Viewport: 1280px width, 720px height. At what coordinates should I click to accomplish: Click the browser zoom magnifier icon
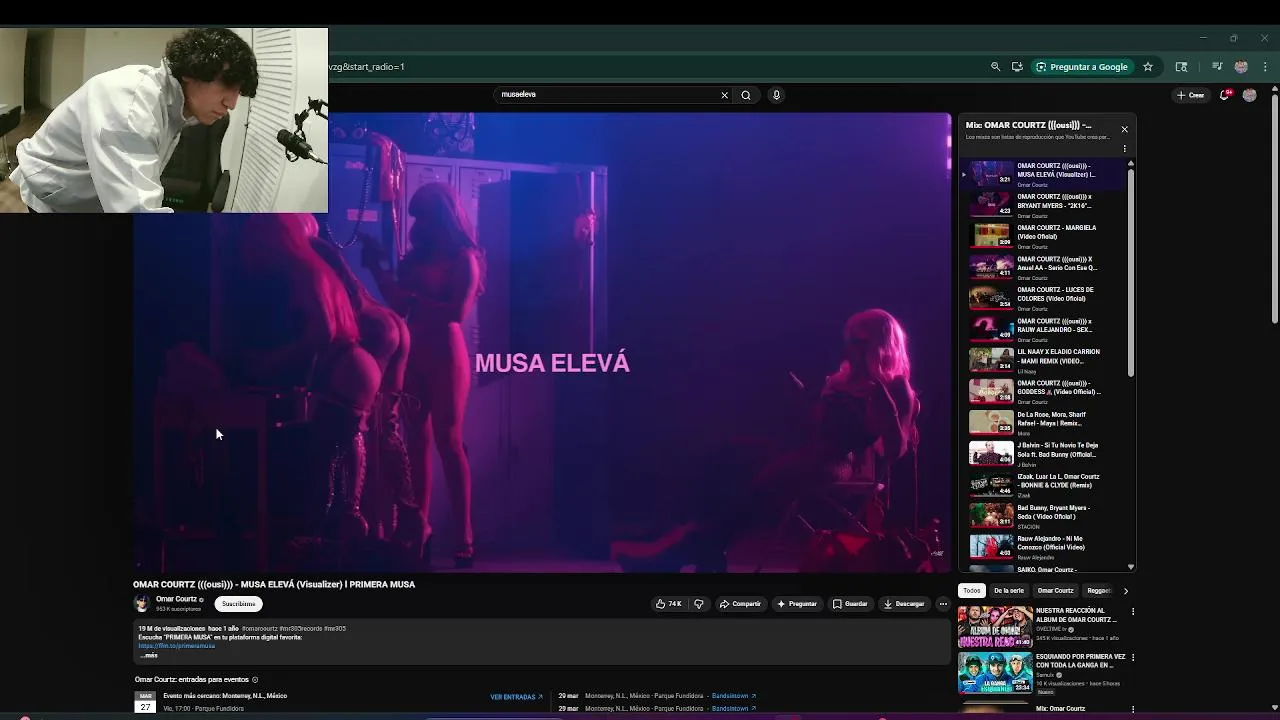coord(995,67)
